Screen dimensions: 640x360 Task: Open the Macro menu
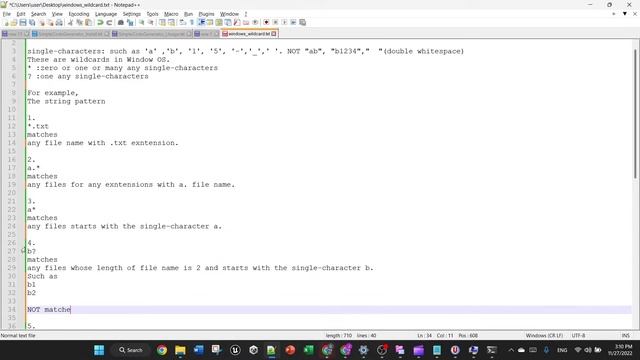pos(171,14)
